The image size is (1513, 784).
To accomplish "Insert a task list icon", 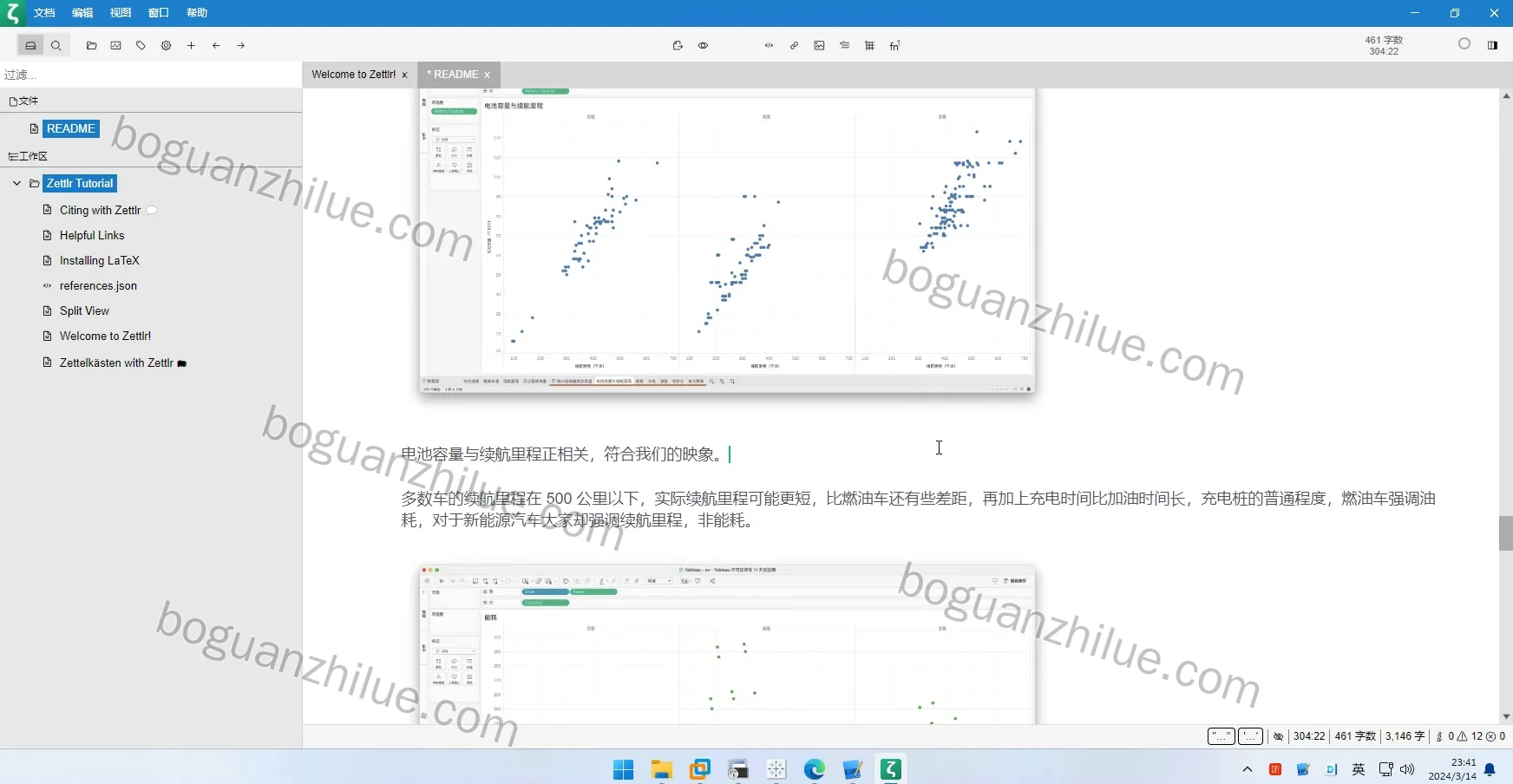I will (844, 45).
